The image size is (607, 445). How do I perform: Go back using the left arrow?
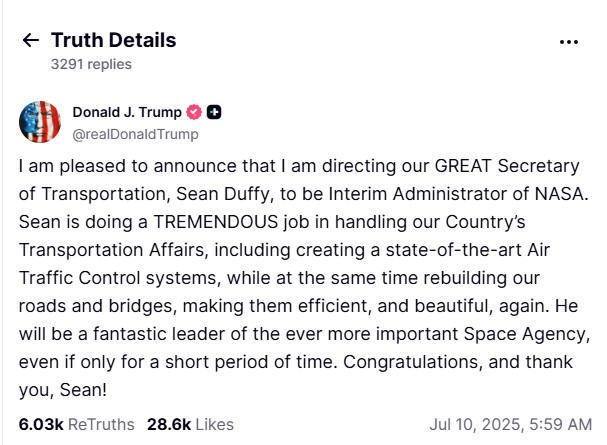coord(31,41)
